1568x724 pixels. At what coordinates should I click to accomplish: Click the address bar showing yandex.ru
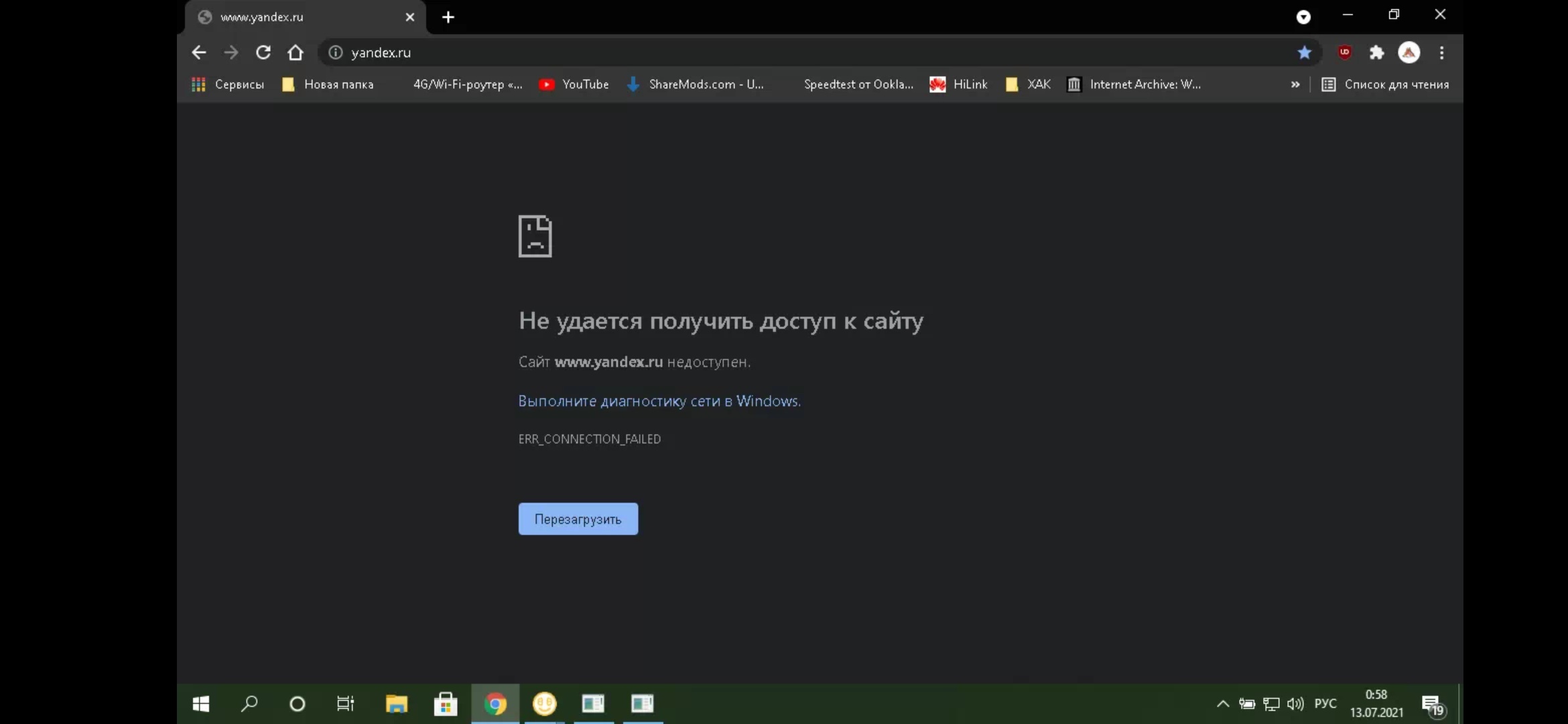(804, 52)
